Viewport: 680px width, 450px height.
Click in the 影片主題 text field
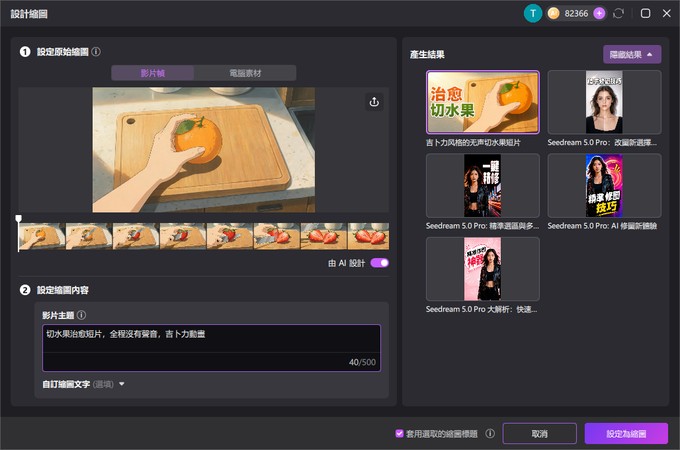(212, 348)
